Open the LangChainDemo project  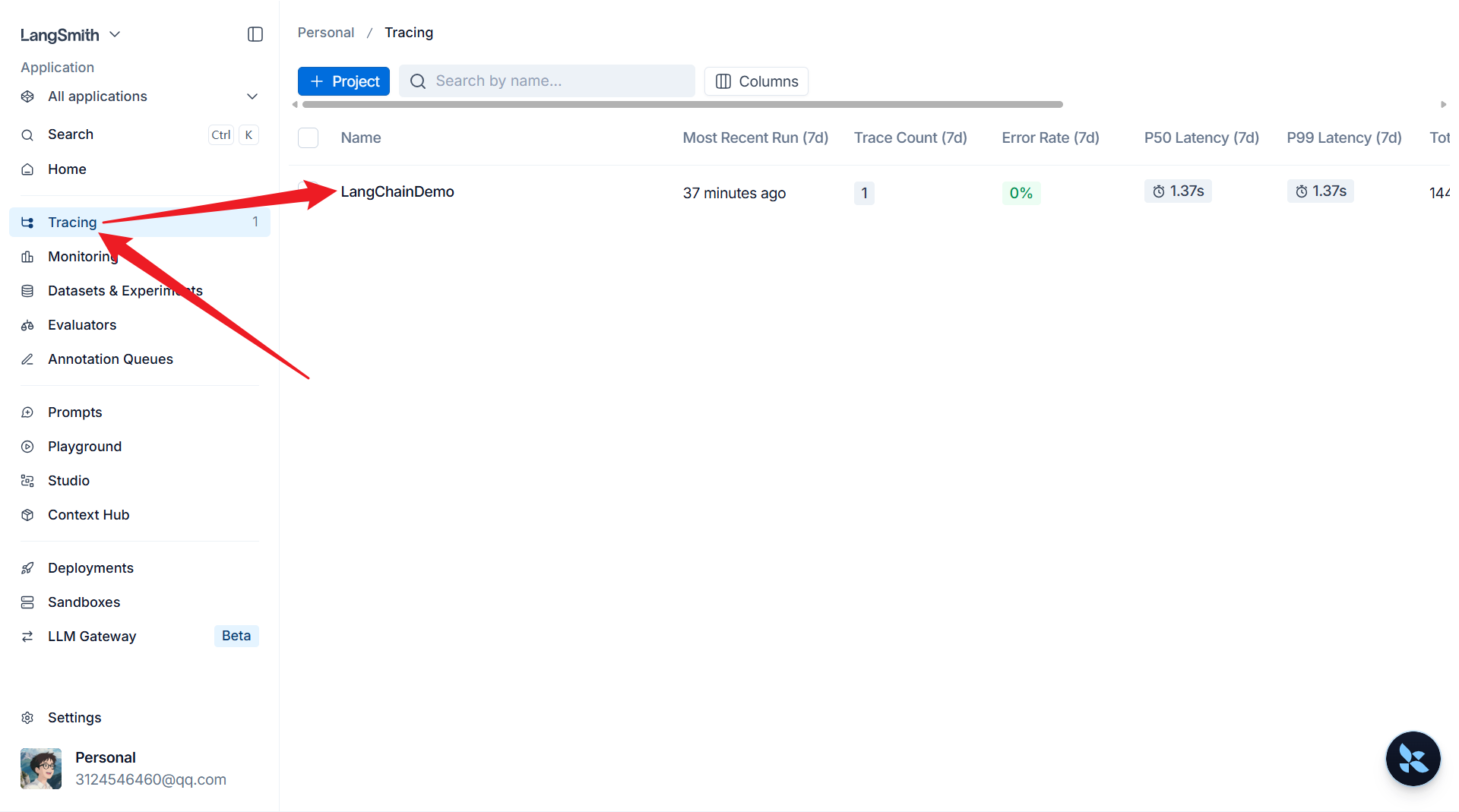(x=397, y=192)
